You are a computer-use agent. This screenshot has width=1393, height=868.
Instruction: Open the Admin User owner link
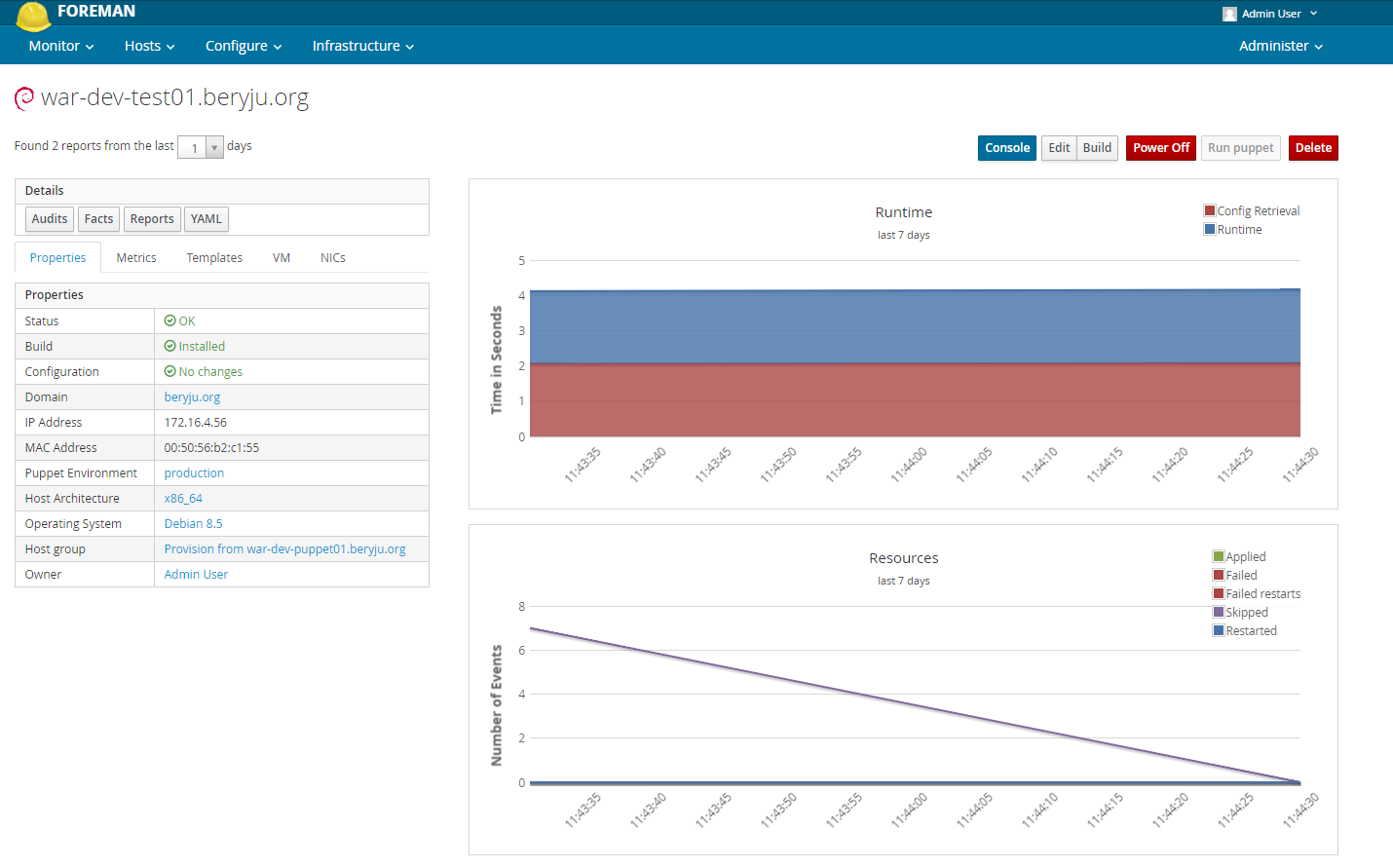196,574
